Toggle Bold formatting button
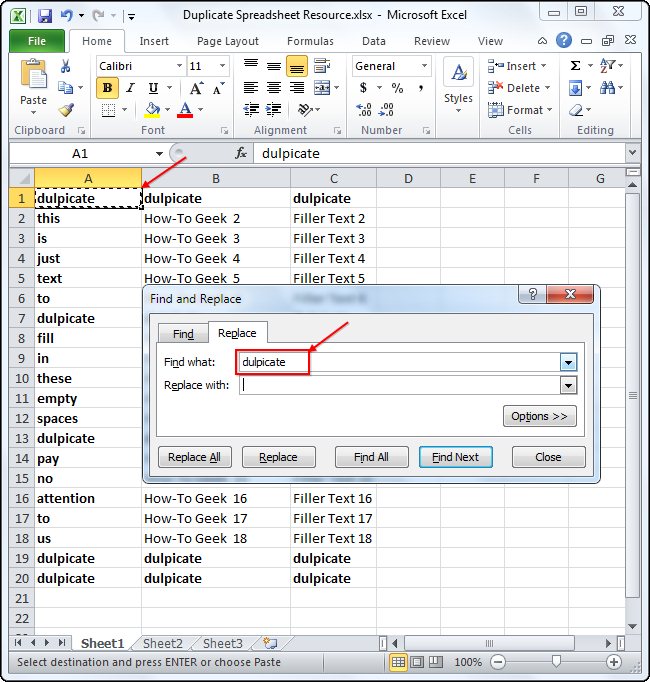This screenshot has width=650, height=682. pyautogui.click(x=107, y=88)
